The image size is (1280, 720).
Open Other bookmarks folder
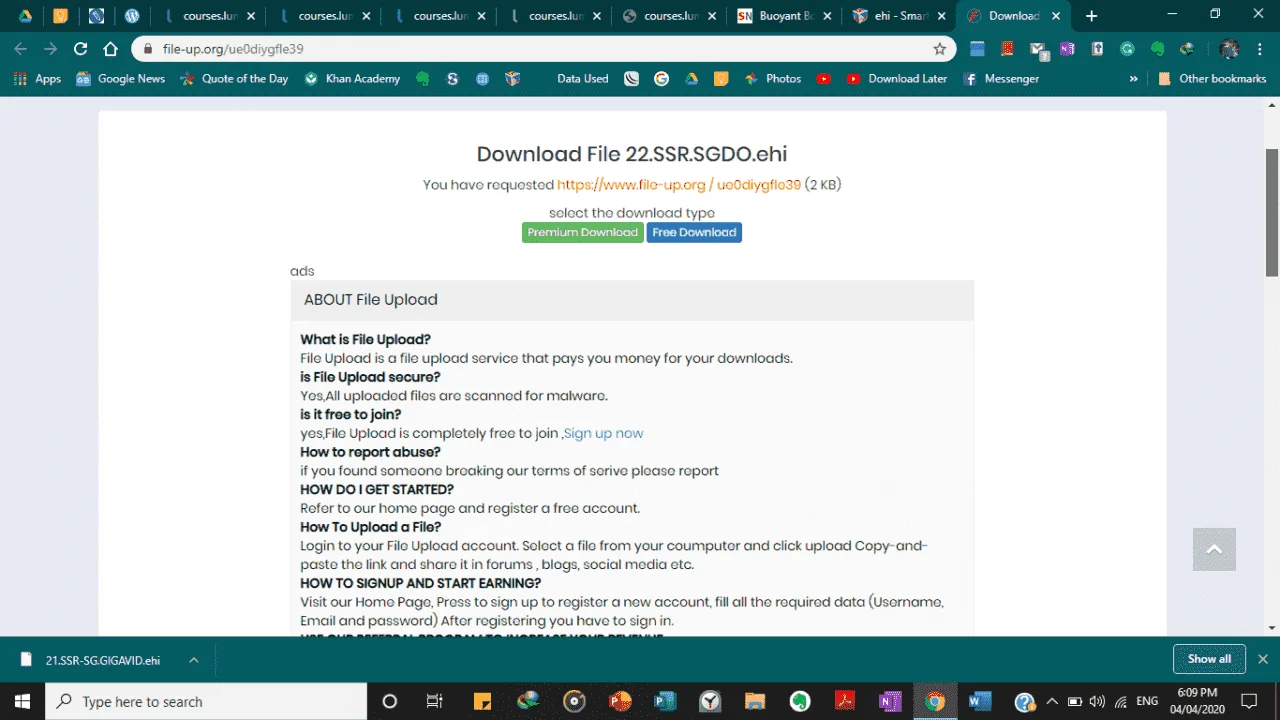[1211, 78]
